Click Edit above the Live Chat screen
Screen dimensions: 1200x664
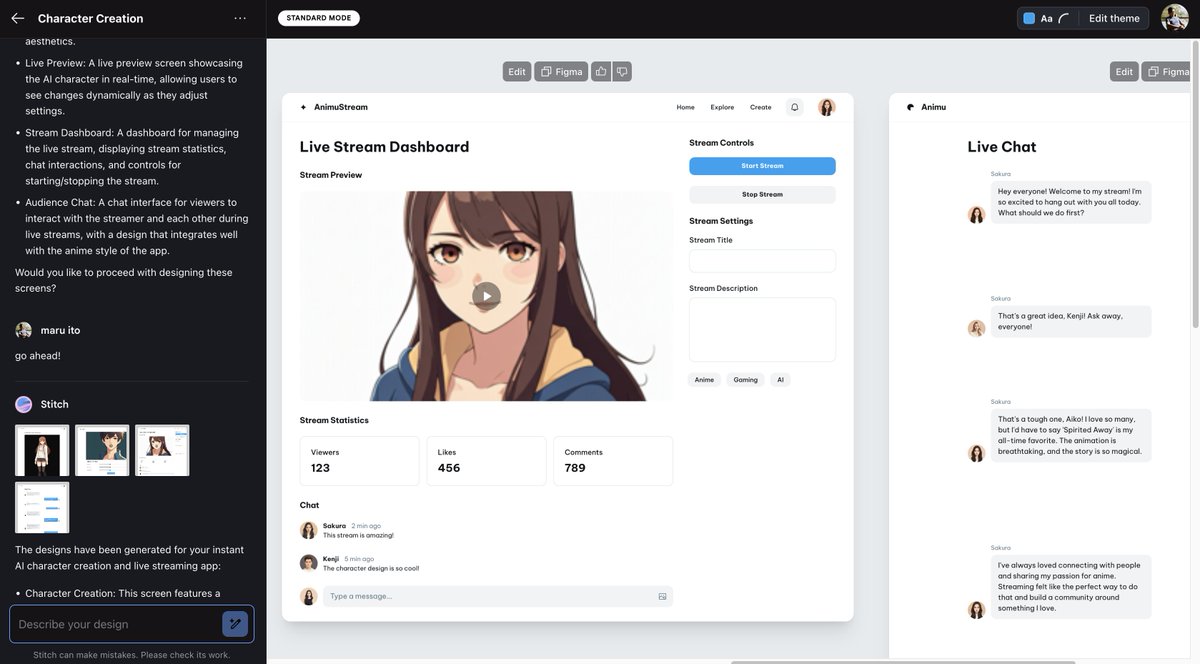coord(1124,72)
